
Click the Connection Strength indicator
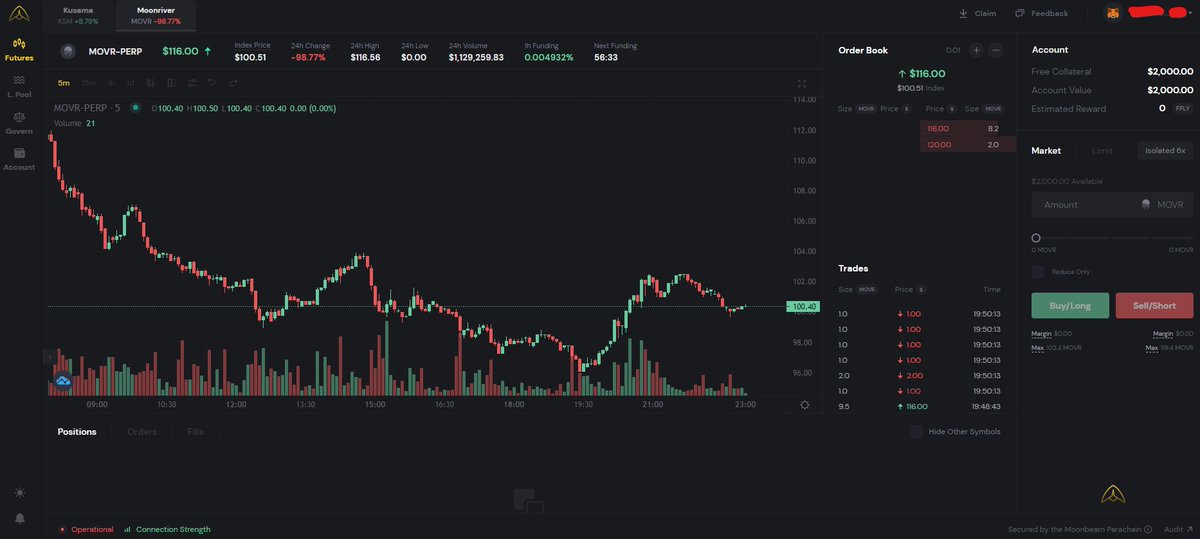[167, 529]
